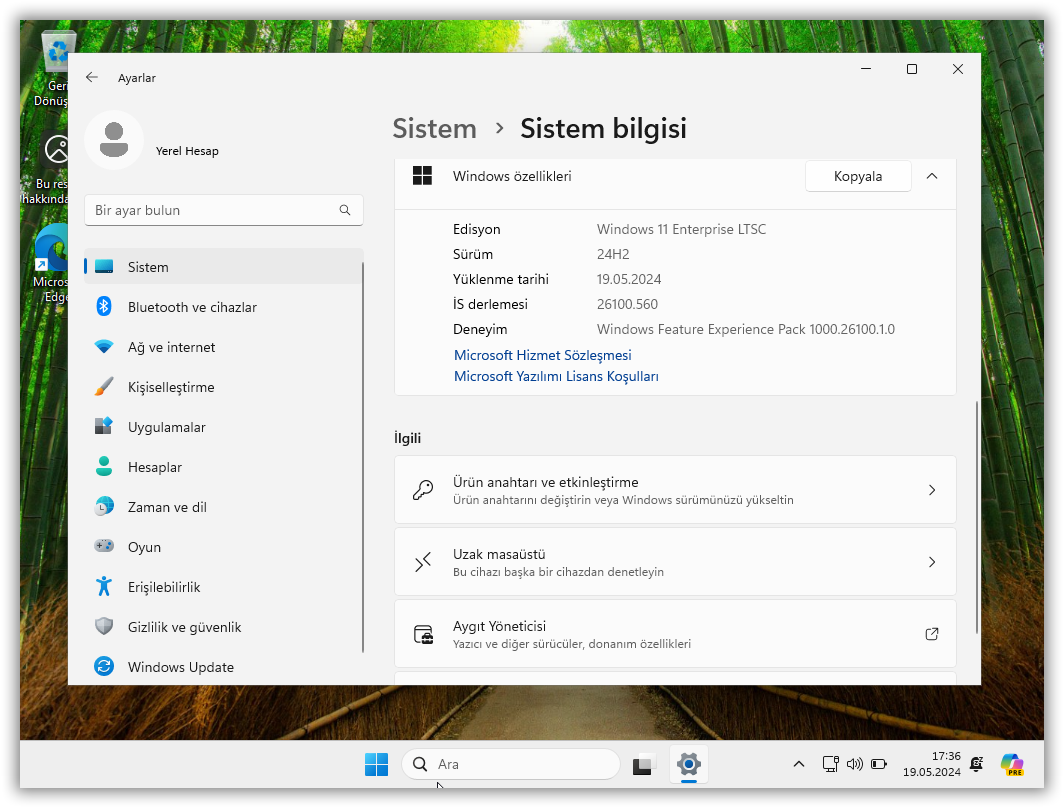1064x808 pixels.
Task: Click the sidebar vertical scrollbar
Action: coord(364,458)
